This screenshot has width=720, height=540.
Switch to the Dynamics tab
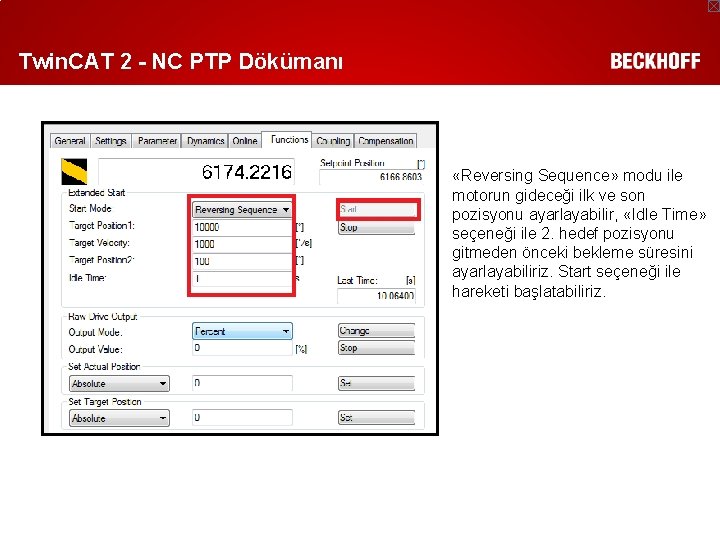coord(205,141)
